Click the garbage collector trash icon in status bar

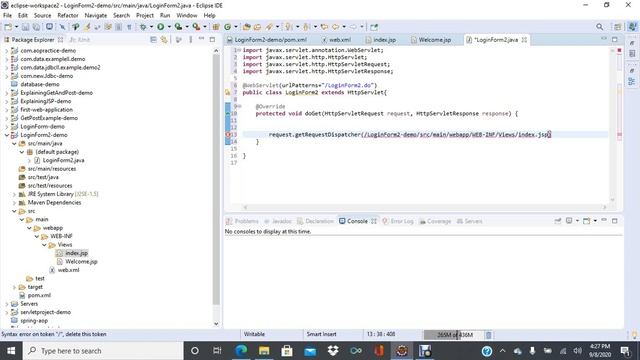point(489,335)
